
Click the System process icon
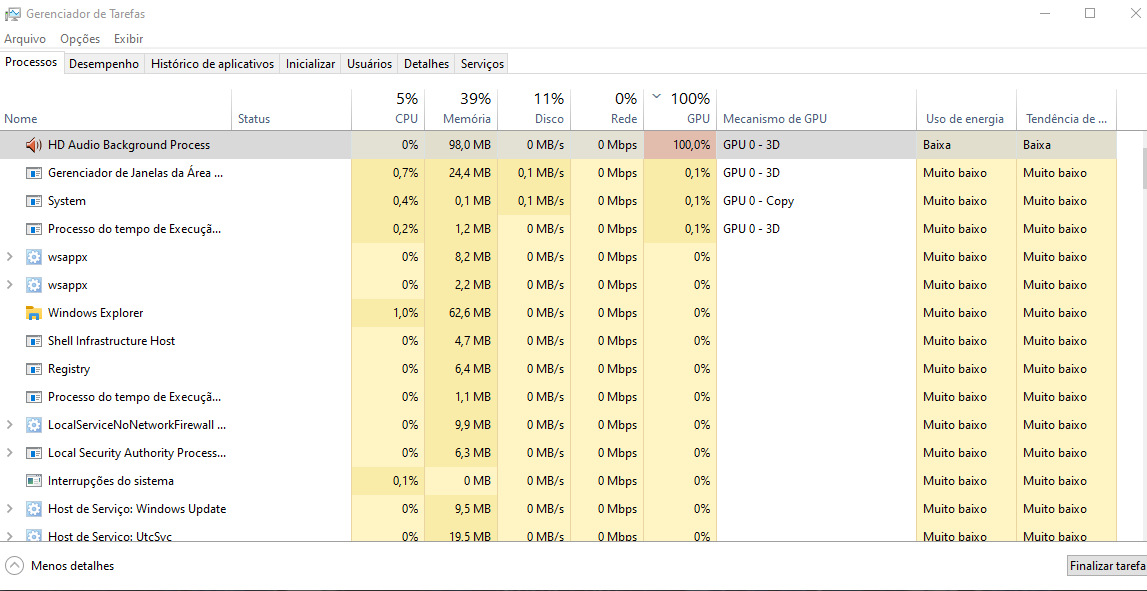pyautogui.click(x=34, y=201)
